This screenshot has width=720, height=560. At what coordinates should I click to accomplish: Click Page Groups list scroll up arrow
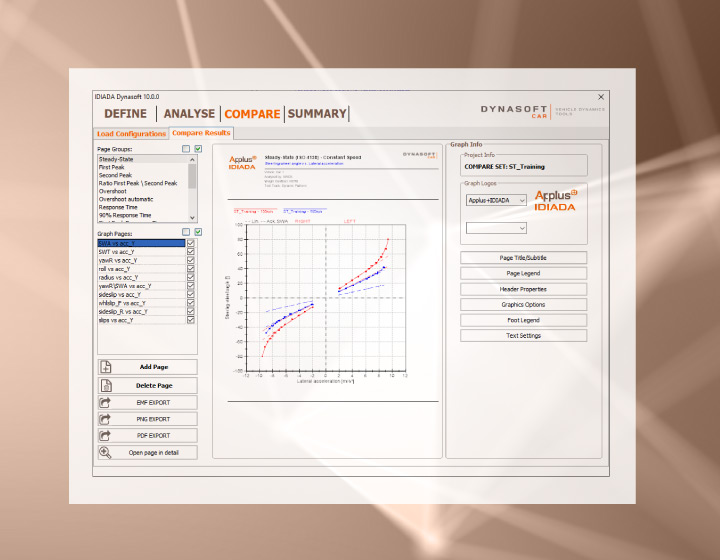[192, 159]
